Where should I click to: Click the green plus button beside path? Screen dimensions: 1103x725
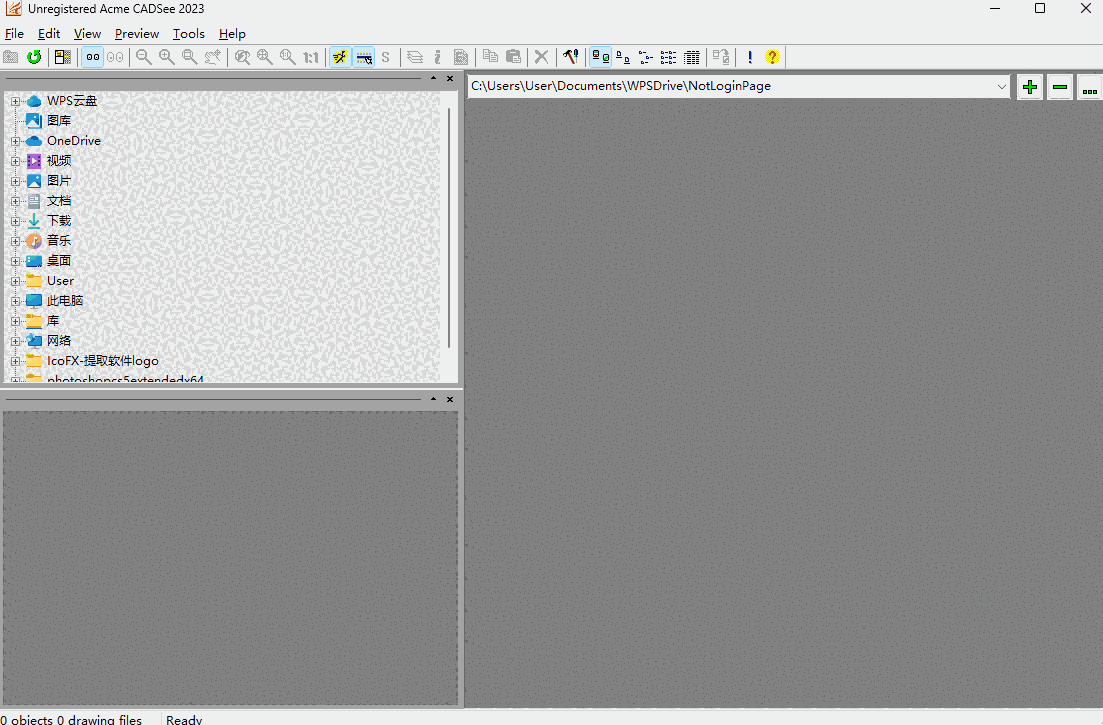(1030, 87)
